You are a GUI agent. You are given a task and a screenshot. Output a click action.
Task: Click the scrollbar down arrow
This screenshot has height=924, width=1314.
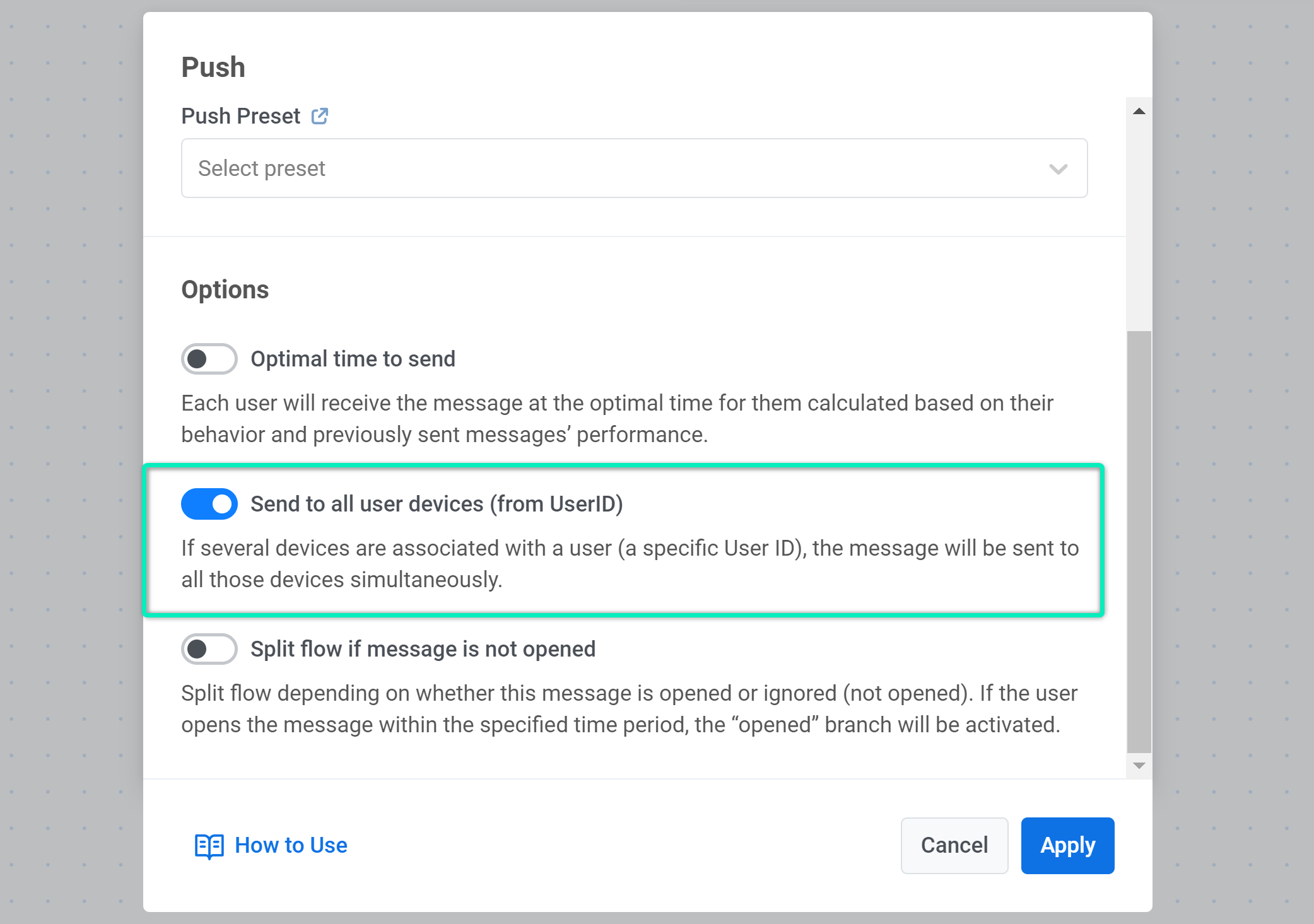pyautogui.click(x=1139, y=766)
